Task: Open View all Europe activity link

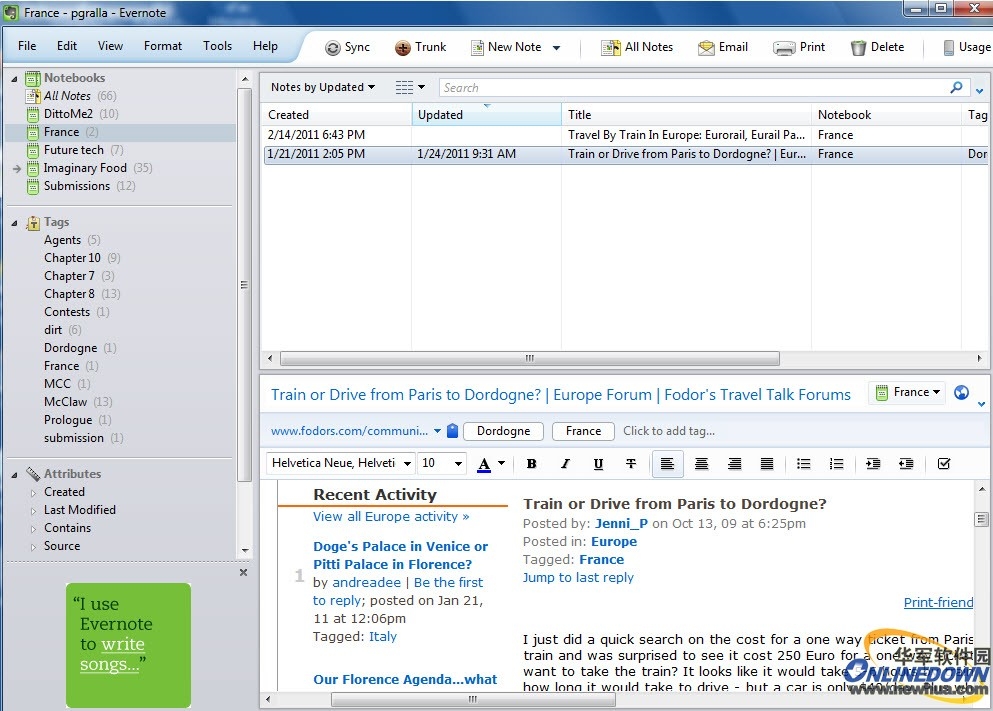Action: pos(391,517)
